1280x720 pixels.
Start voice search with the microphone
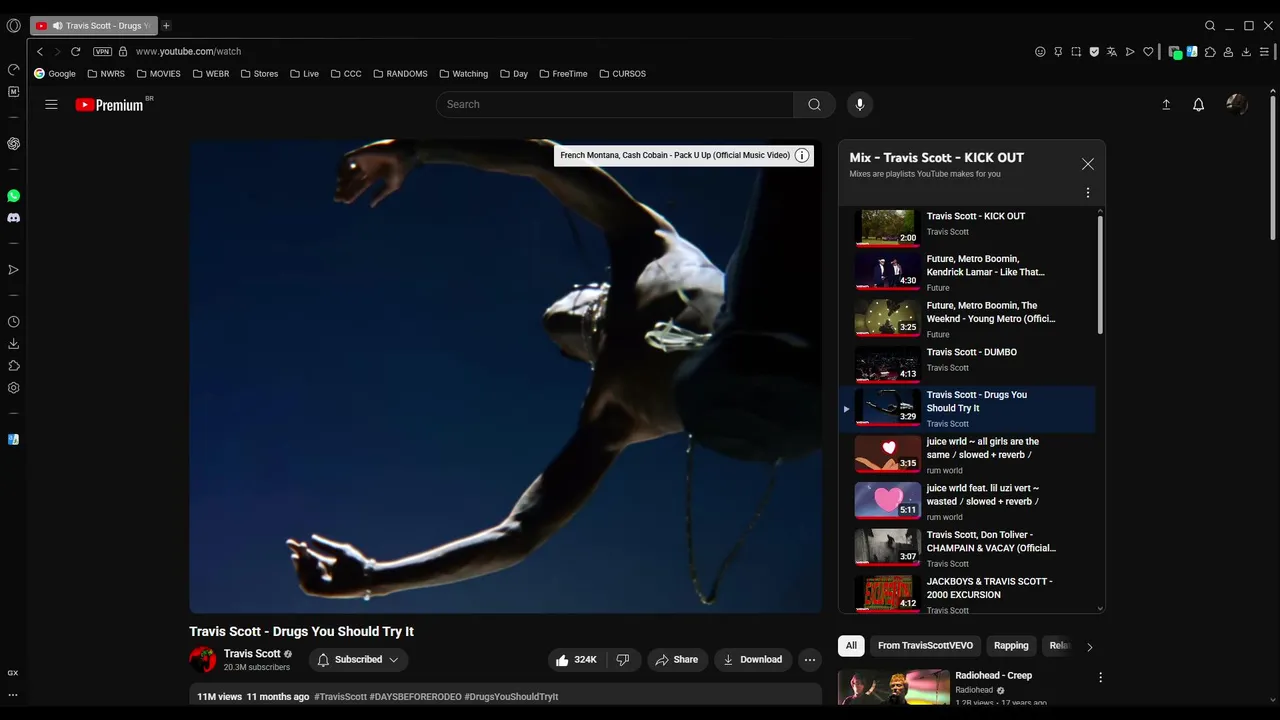[x=859, y=104]
